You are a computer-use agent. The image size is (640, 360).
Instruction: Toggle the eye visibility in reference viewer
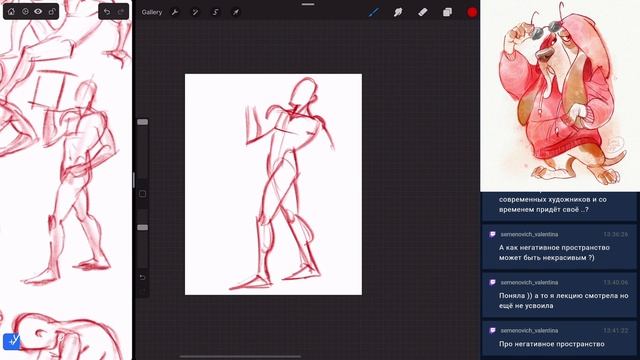38,11
